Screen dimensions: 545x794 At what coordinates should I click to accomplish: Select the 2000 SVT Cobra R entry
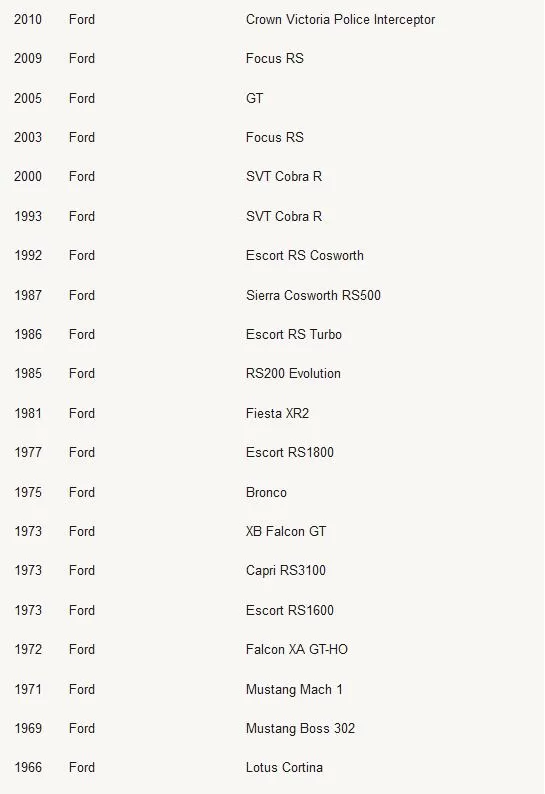(x=284, y=176)
